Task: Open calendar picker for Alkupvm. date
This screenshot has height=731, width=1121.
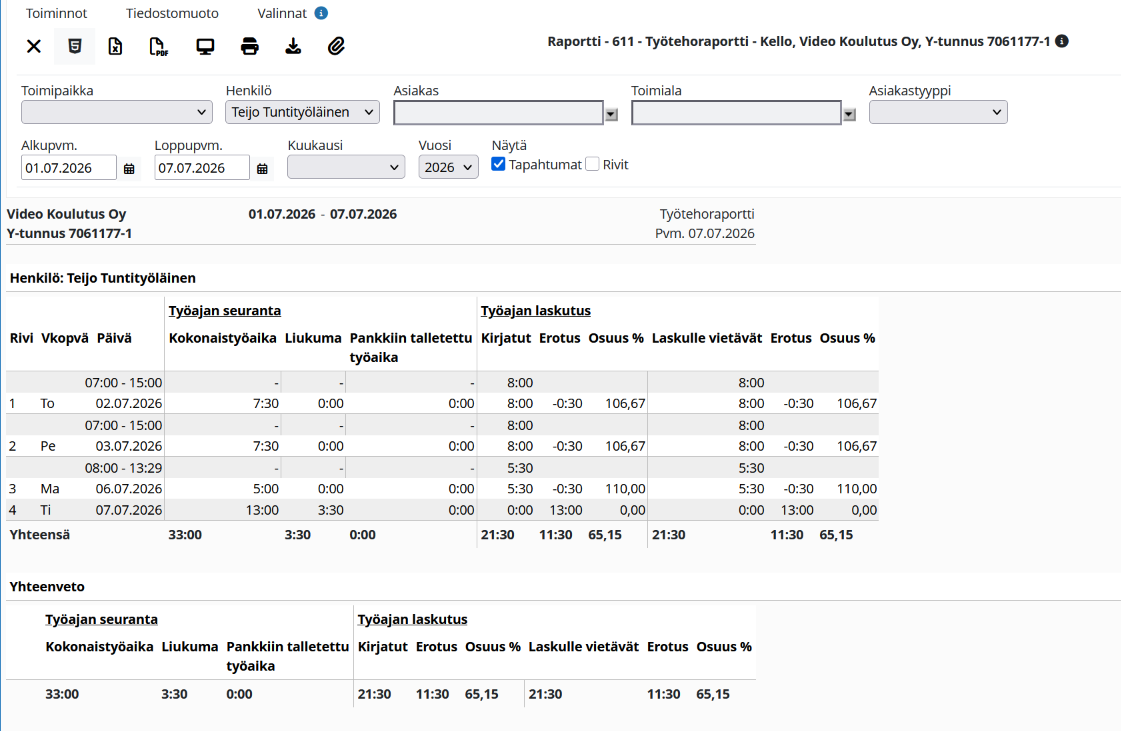Action: (129, 169)
